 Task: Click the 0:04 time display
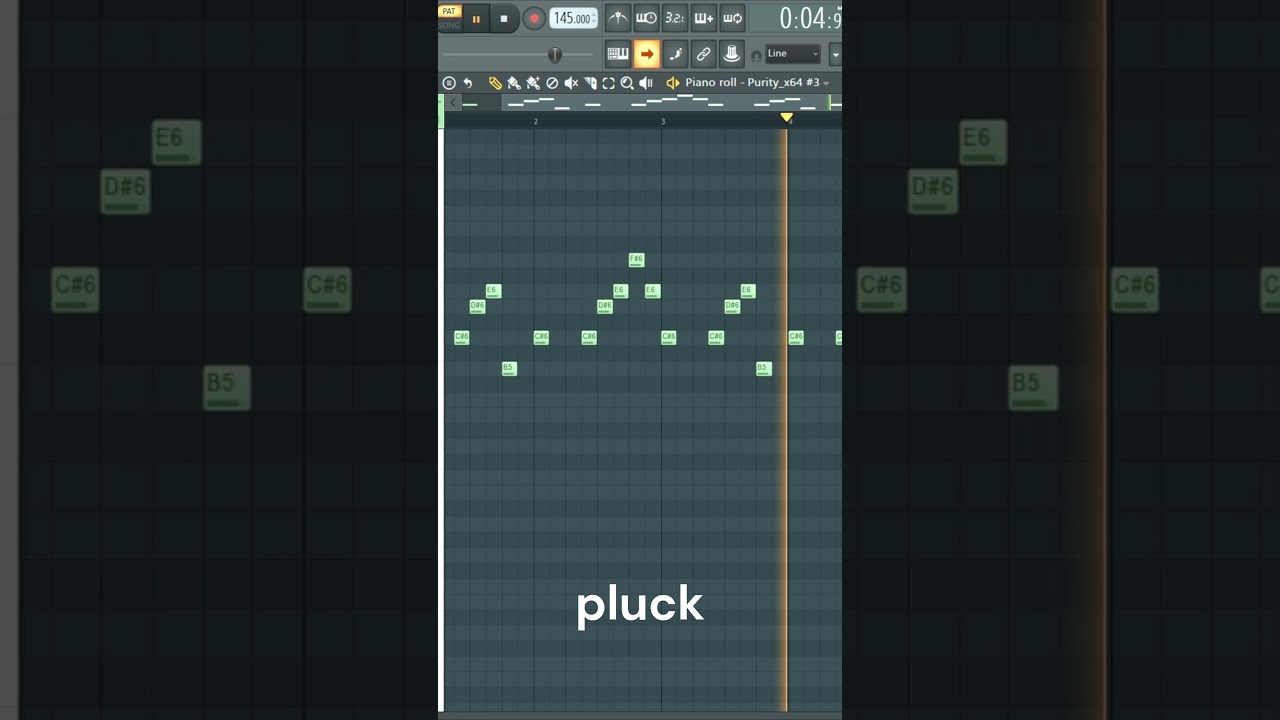[x=795, y=18]
